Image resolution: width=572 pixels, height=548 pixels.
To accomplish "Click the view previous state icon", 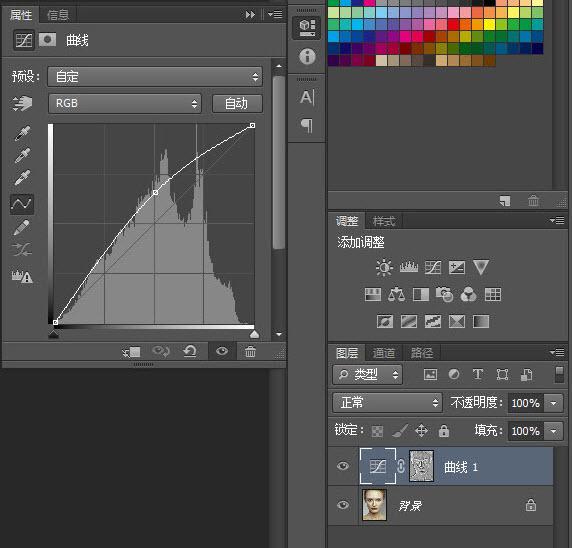I will click(161, 352).
